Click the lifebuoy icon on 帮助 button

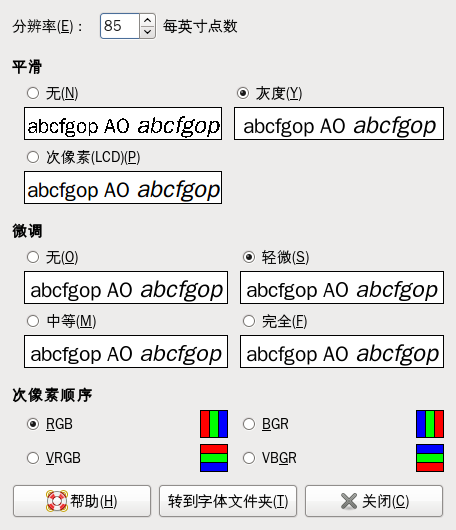pyautogui.click(x=56, y=501)
